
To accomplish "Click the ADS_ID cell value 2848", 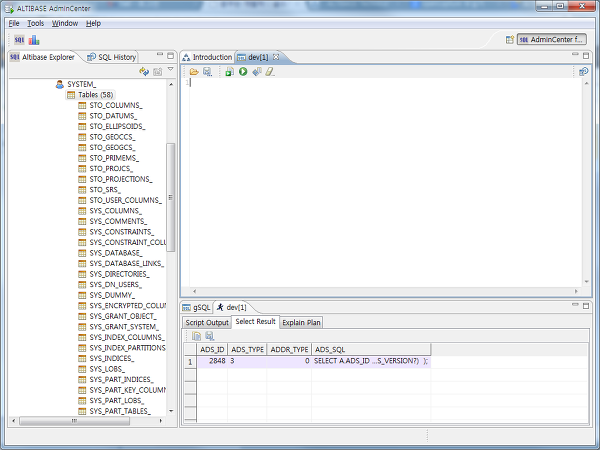I will coord(212,361).
